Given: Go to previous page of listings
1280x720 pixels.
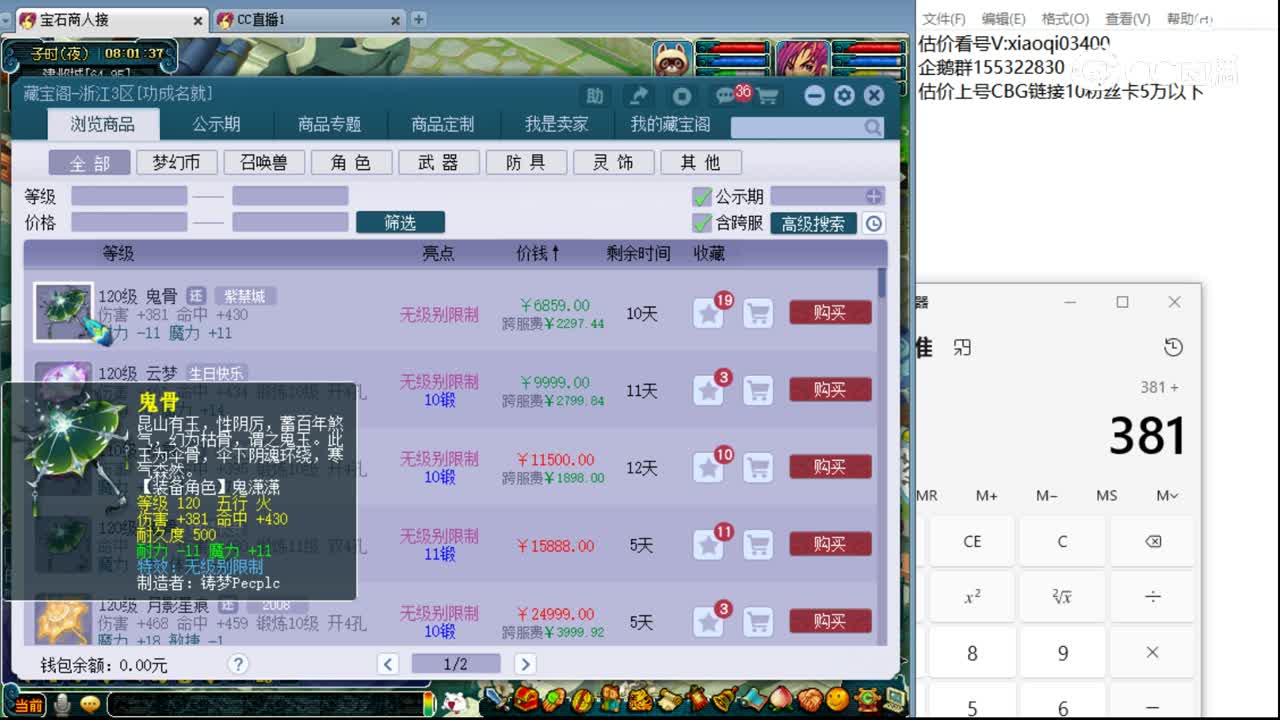Looking at the screenshot, I should click(388, 664).
